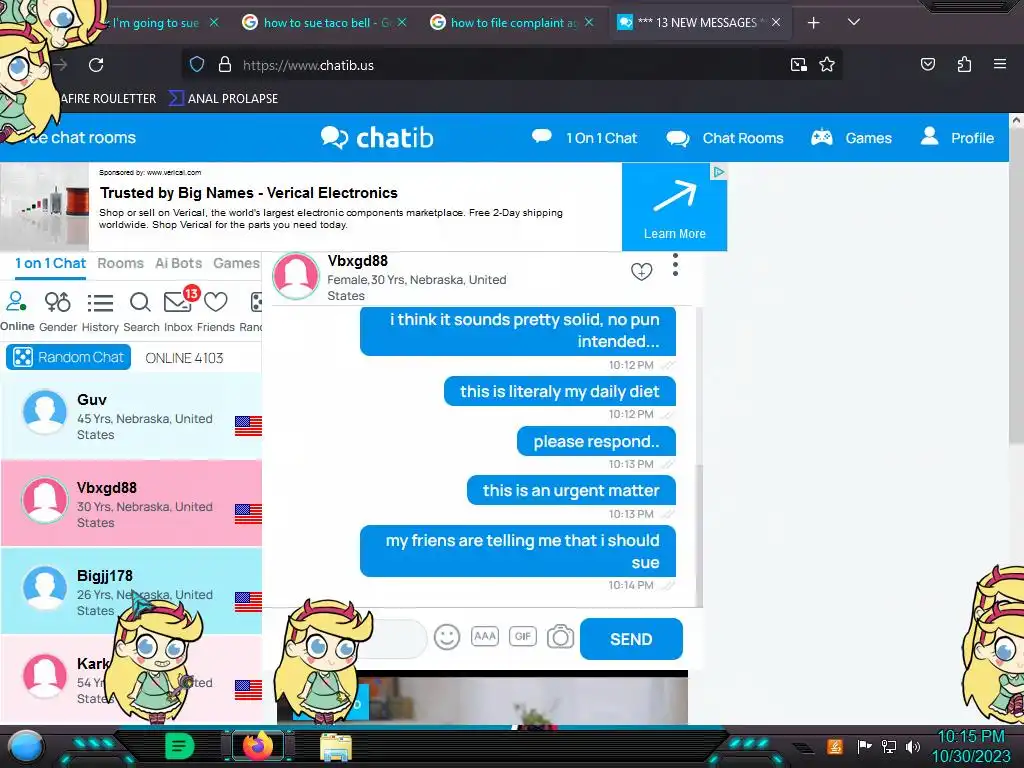The height and width of the screenshot is (768, 1024).
Task: Open 1 On 1 Chat in header
Action: tap(584, 138)
